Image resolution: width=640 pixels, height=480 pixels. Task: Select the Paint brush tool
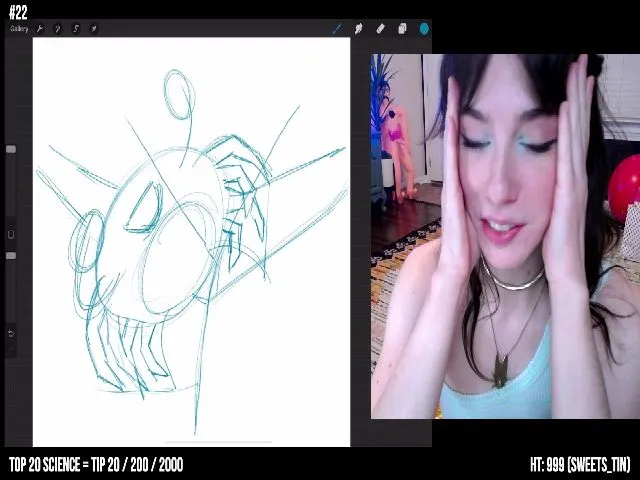click(x=337, y=29)
